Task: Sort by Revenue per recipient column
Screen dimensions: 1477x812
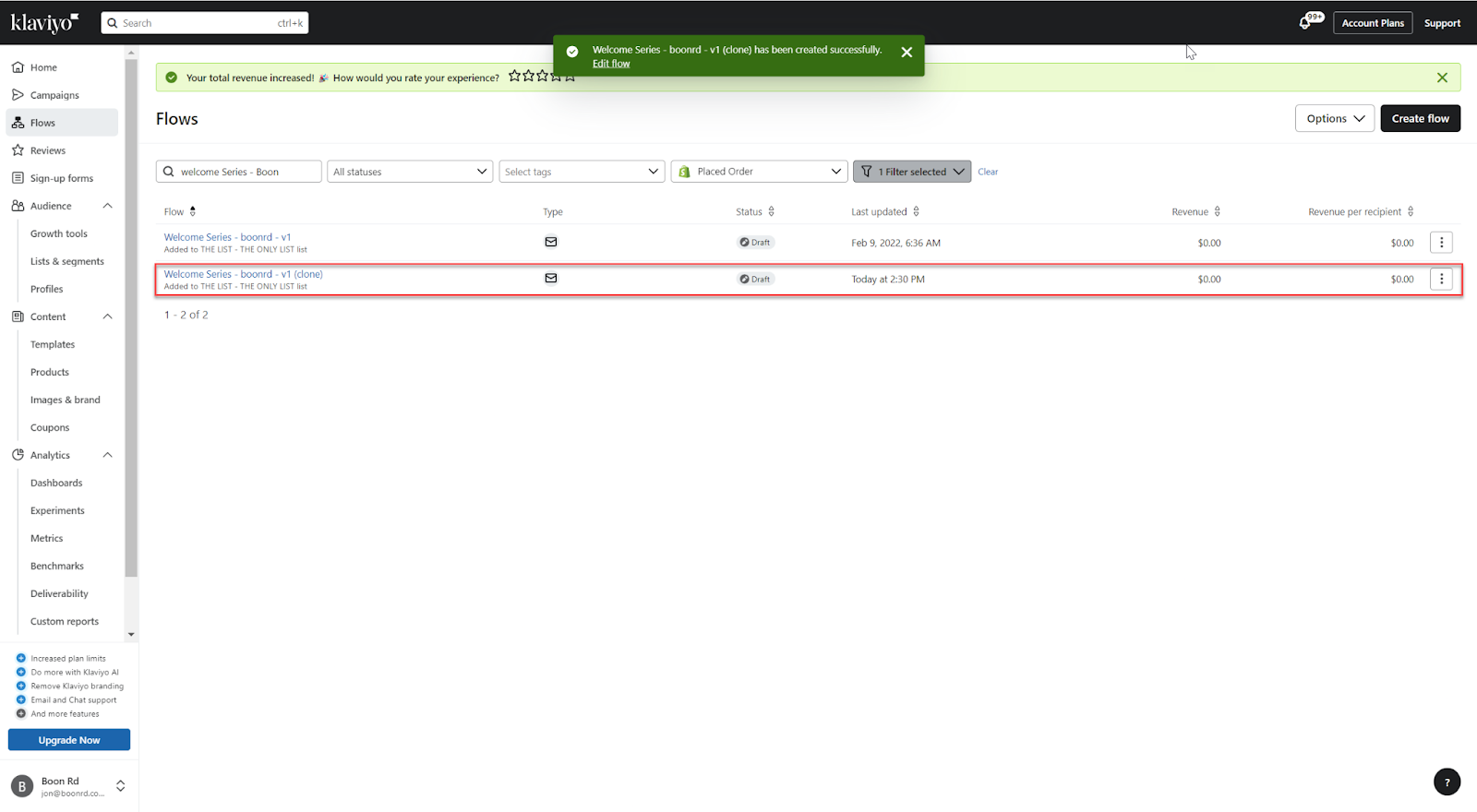Action: (x=1411, y=211)
